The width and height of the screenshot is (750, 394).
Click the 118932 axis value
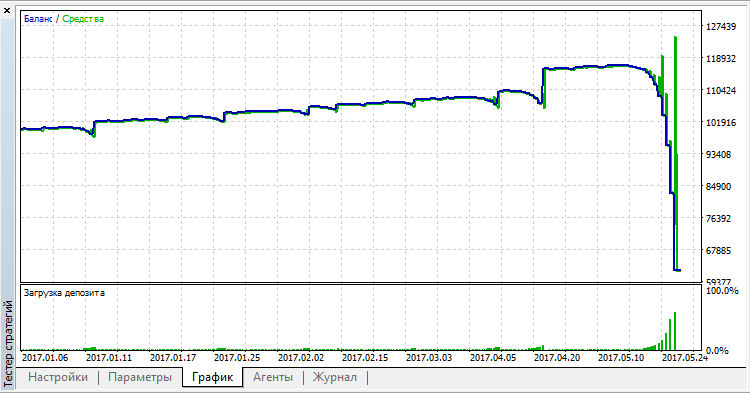point(721,58)
